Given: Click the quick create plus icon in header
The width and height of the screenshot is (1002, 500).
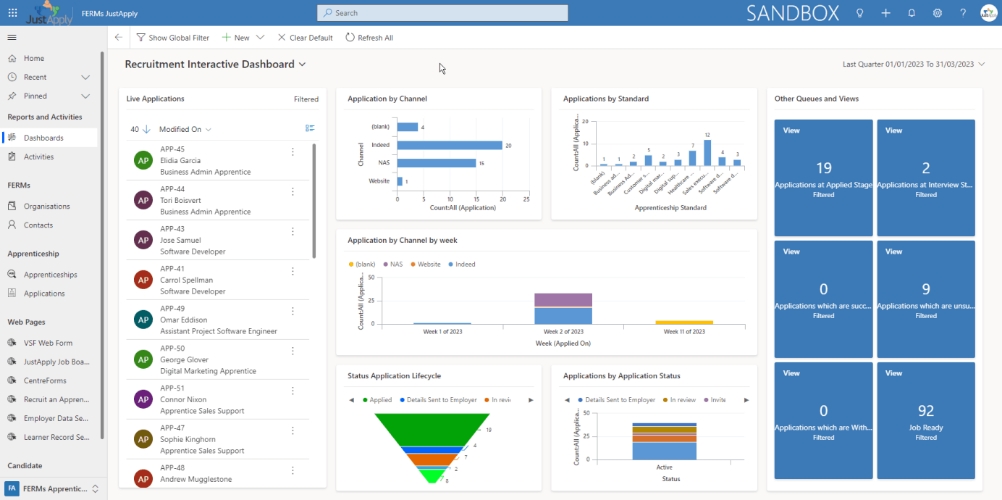Looking at the screenshot, I should pos(886,13).
